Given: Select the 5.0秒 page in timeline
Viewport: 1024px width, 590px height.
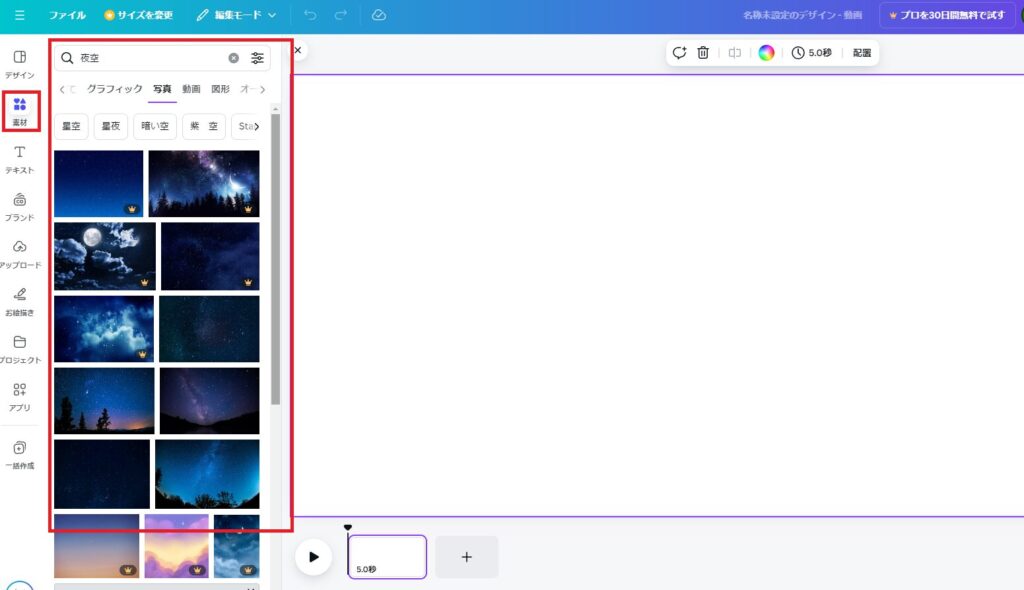Looking at the screenshot, I should point(387,557).
